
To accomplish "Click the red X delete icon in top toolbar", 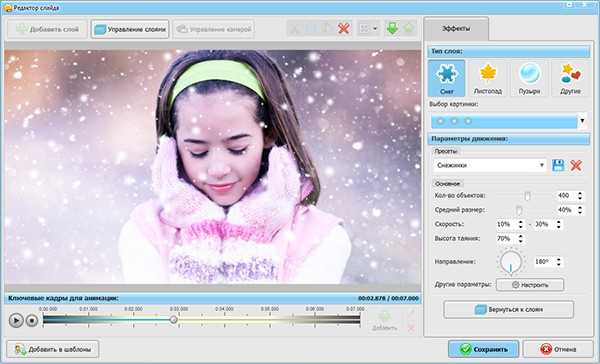I will (x=344, y=28).
